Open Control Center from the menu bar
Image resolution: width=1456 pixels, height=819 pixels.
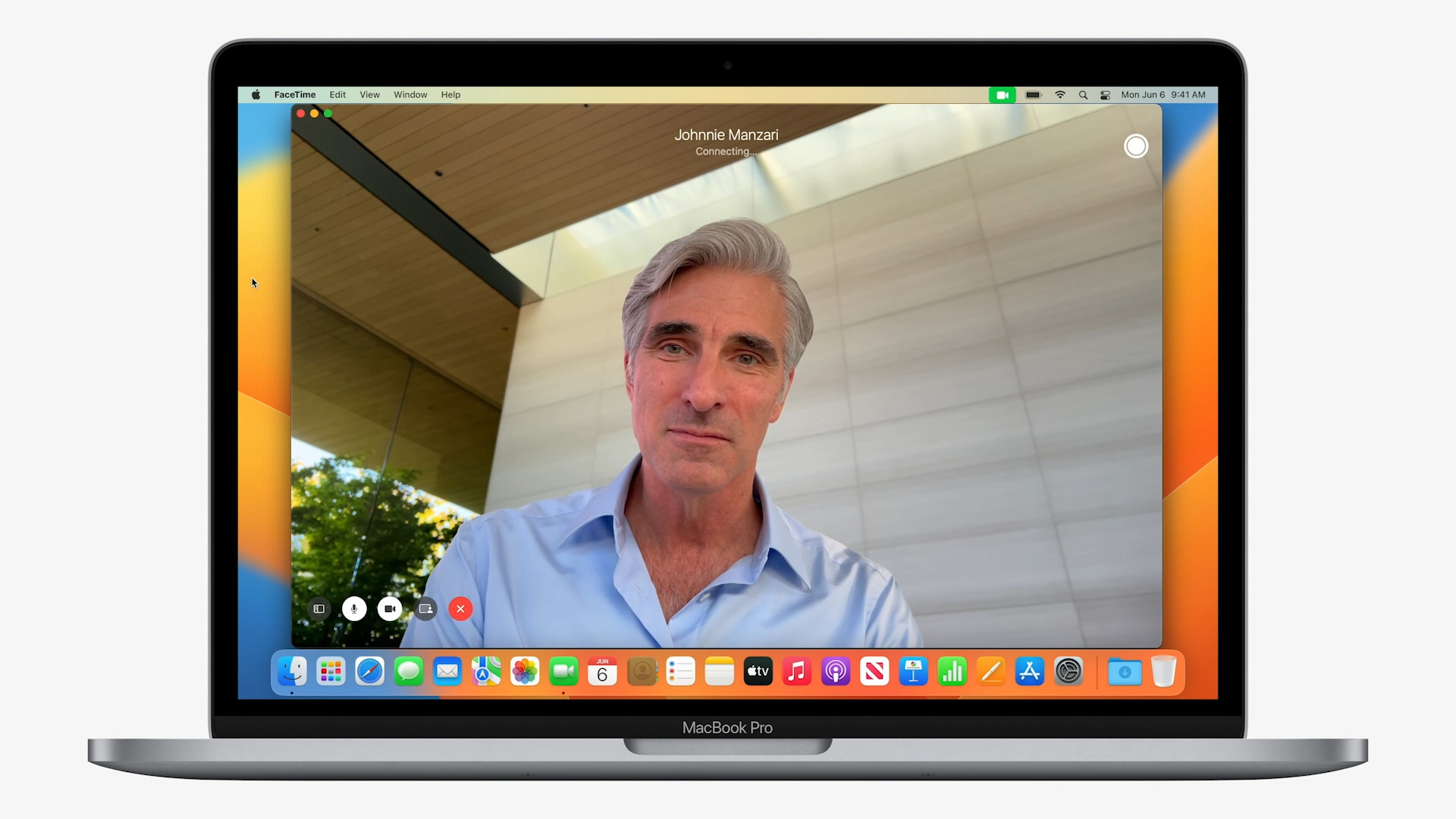coord(1105,95)
